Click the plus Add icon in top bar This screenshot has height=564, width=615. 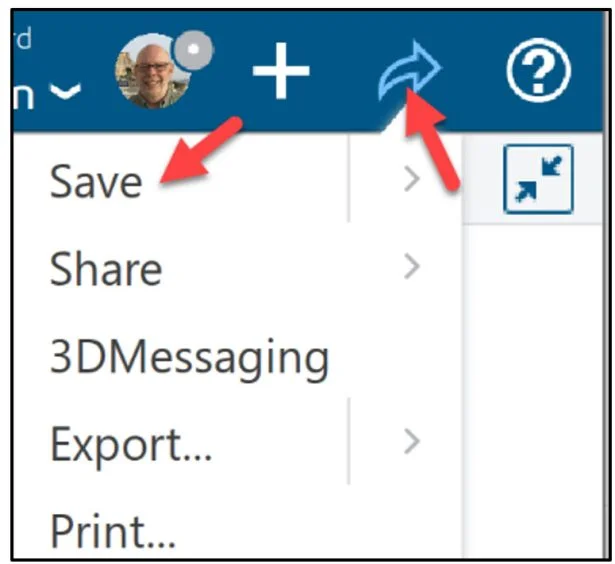click(x=281, y=71)
